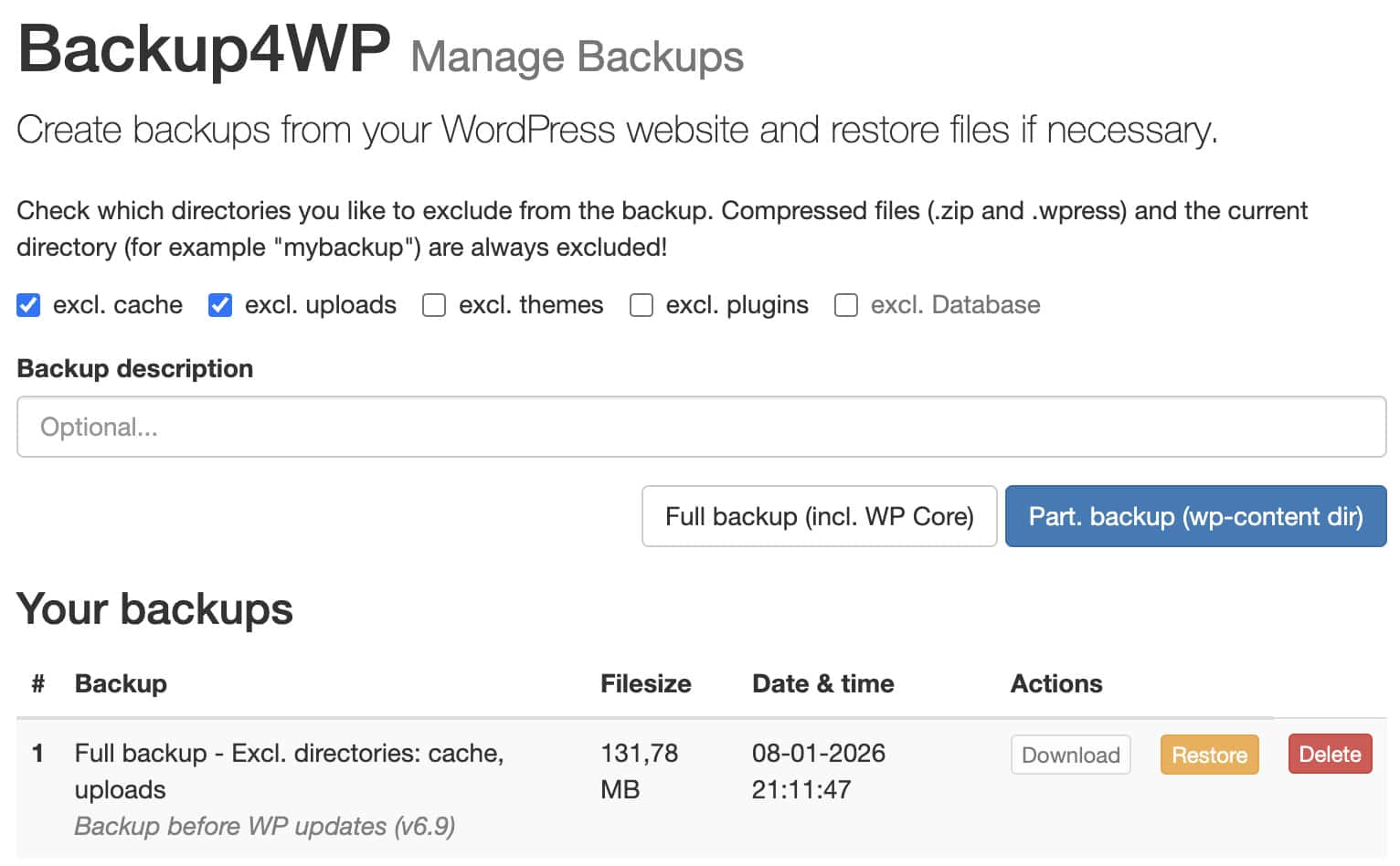Image resolution: width=1400 pixels, height=866 pixels.
Task: Click the Actions column header
Action: [x=1056, y=683]
